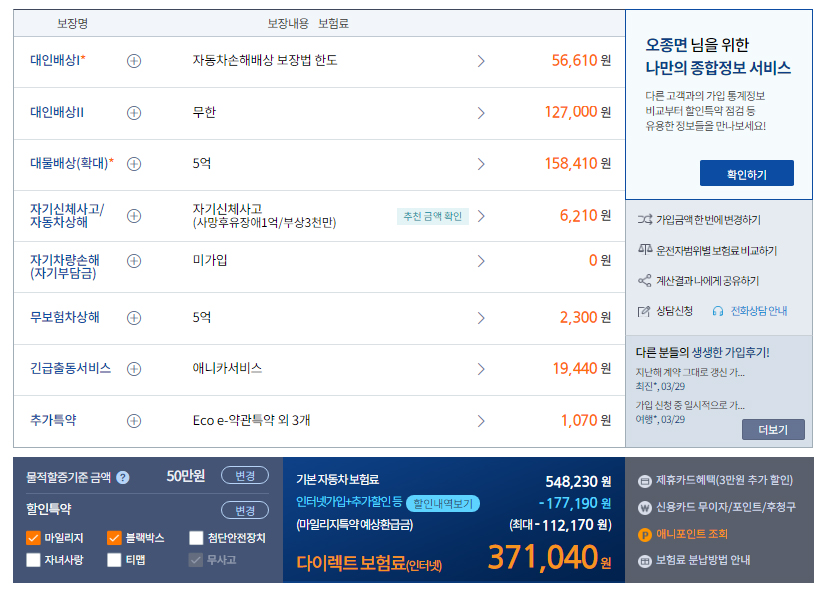This screenshot has width=823, height=590.
Task: Click the plus icon beside 긴급출동서비스
Action: pos(134,368)
